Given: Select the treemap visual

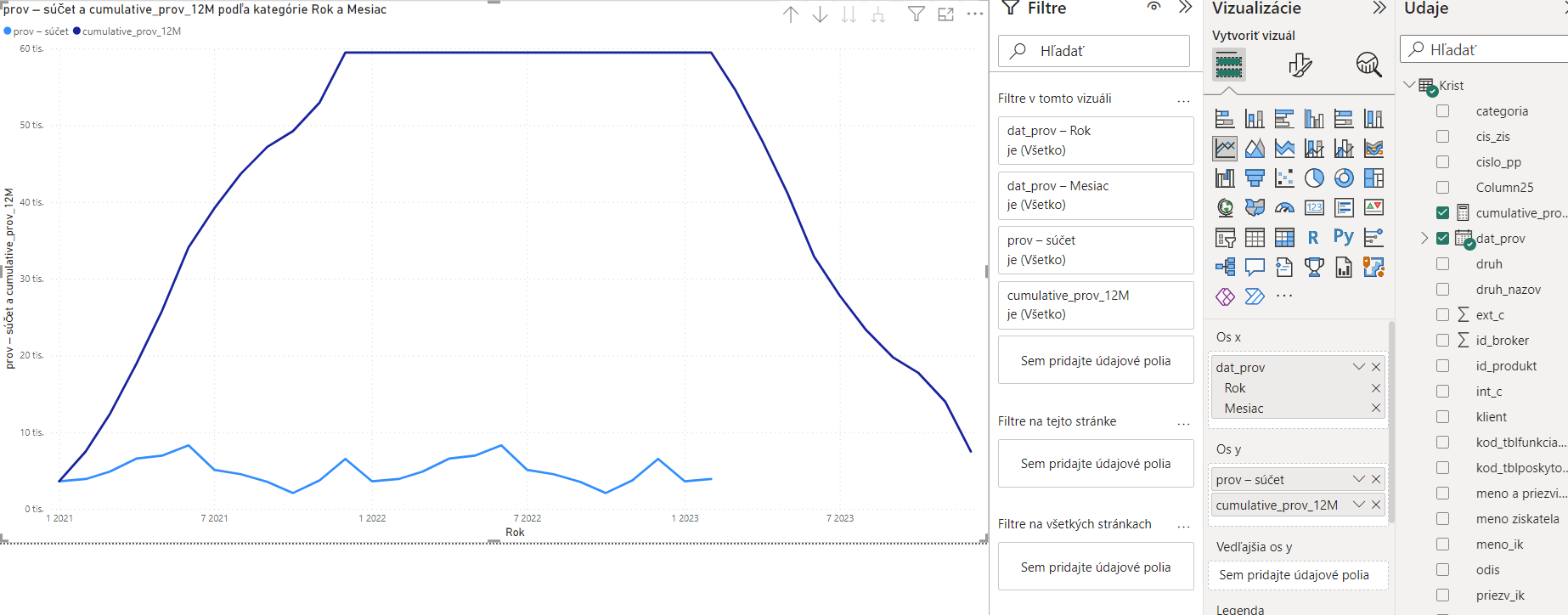Looking at the screenshot, I should [x=1373, y=178].
